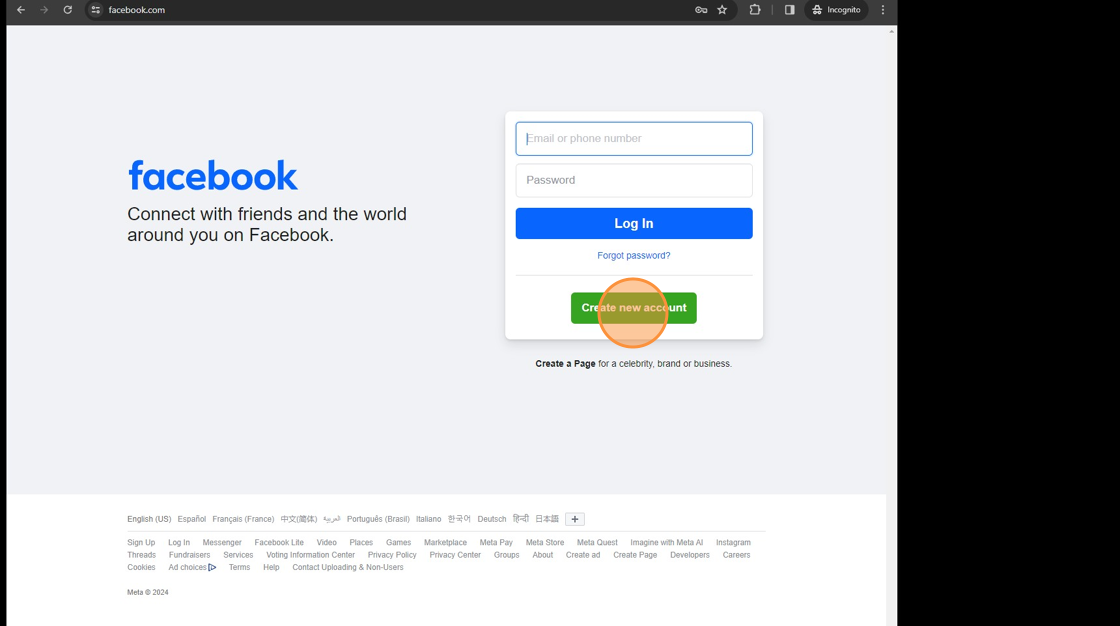Click Imagine with Meta AI
The image size is (1120, 626).
[666, 543]
